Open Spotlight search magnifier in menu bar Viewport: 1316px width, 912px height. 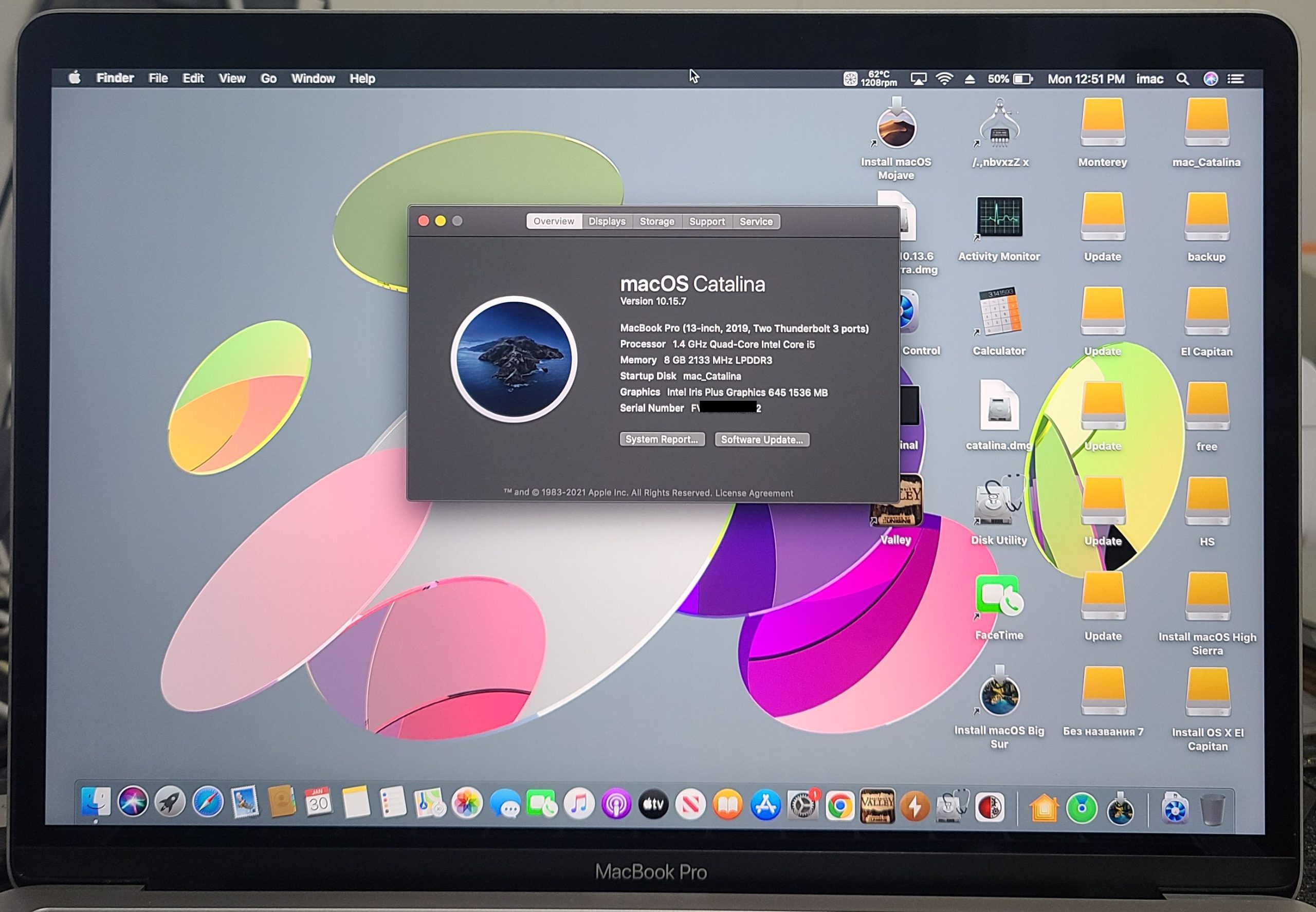pos(1182,79)
